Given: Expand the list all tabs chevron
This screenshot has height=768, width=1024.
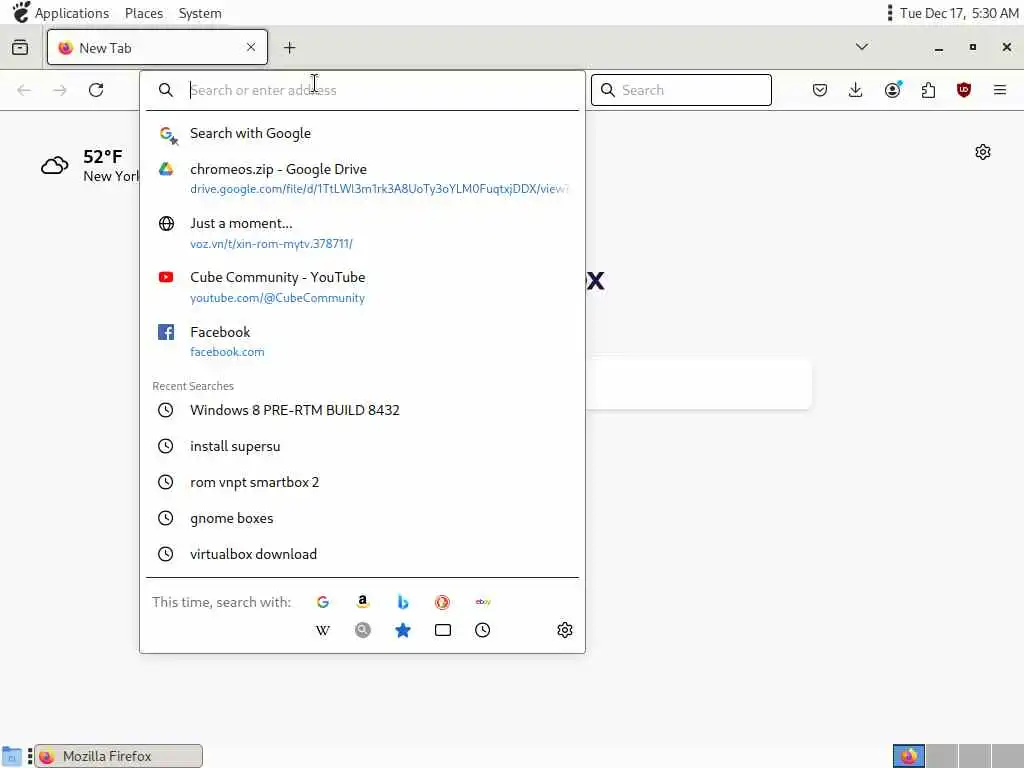Looking at the screenshot, I should [x=862, y=47].
